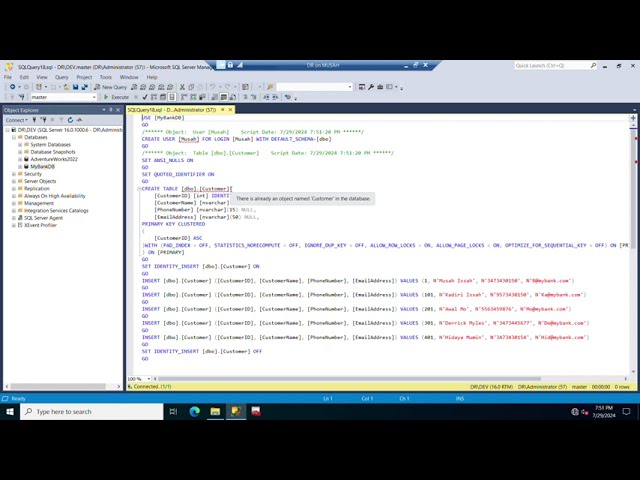Close the Object Explorer panel
This screenshot has height=480, width=640.
click(118, 110)
